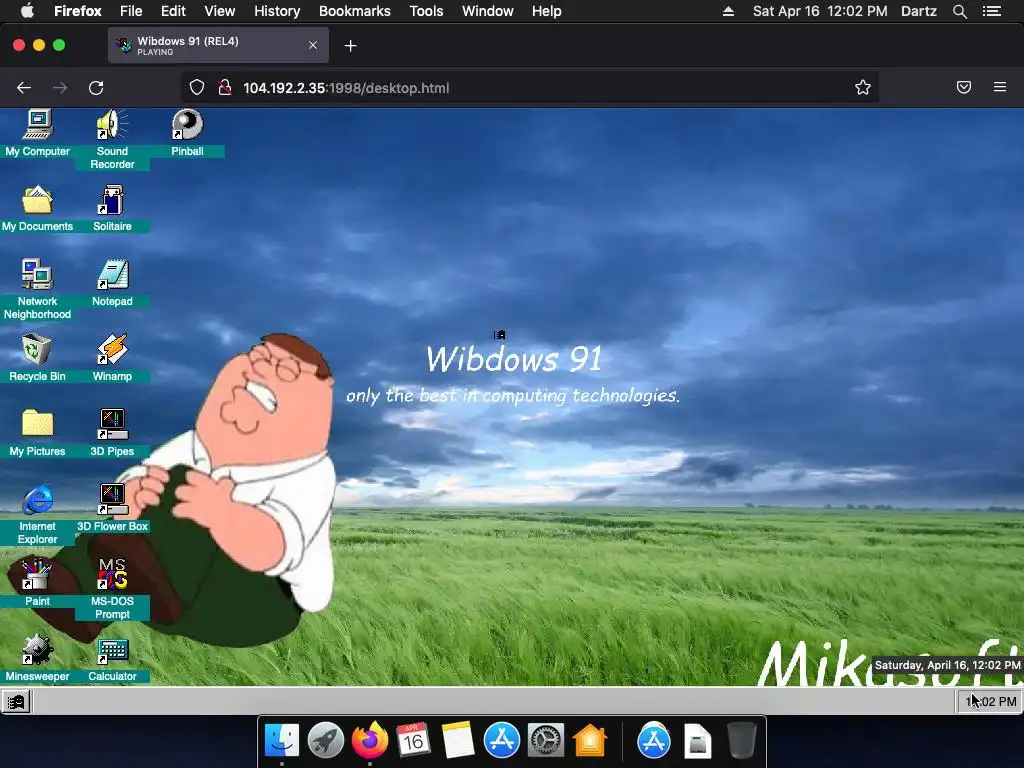This screenshot has height=768, width=1024.
Task: Launch Sound Recorder from the desktop
Action: [x=112, y=138]
